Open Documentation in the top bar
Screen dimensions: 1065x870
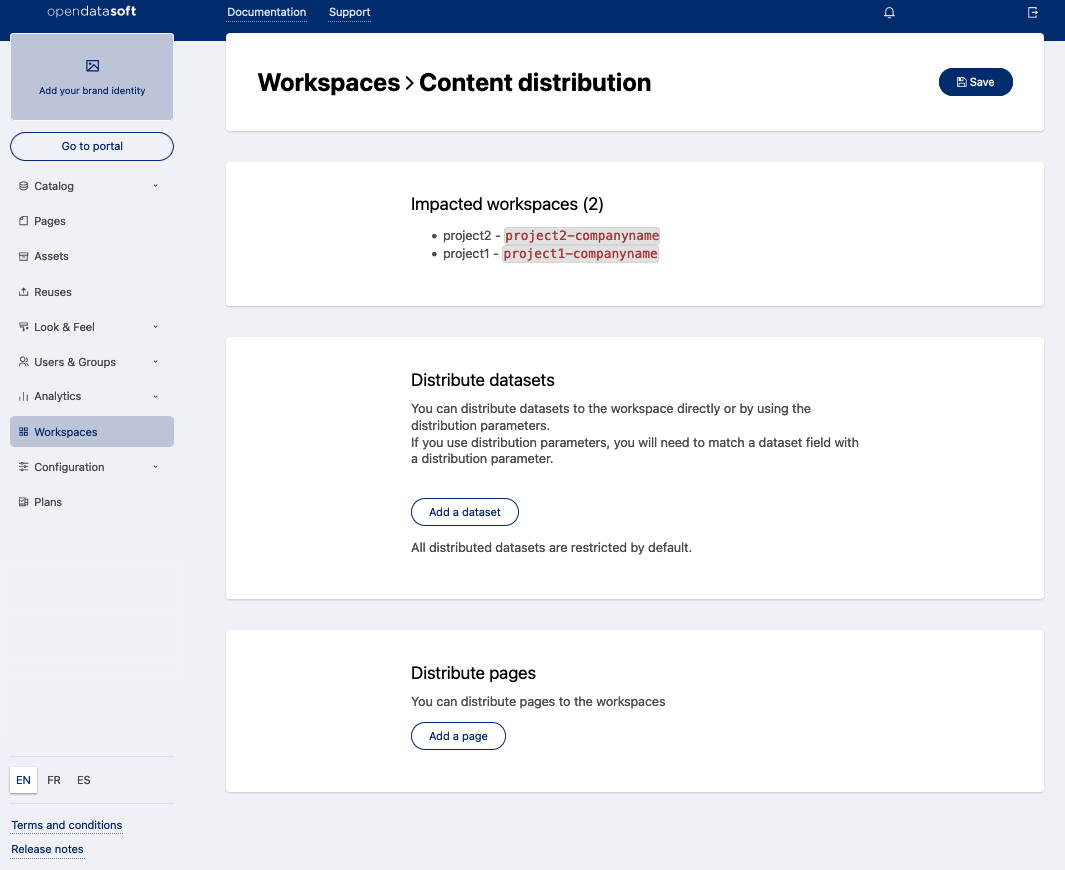tap(267, 13)
